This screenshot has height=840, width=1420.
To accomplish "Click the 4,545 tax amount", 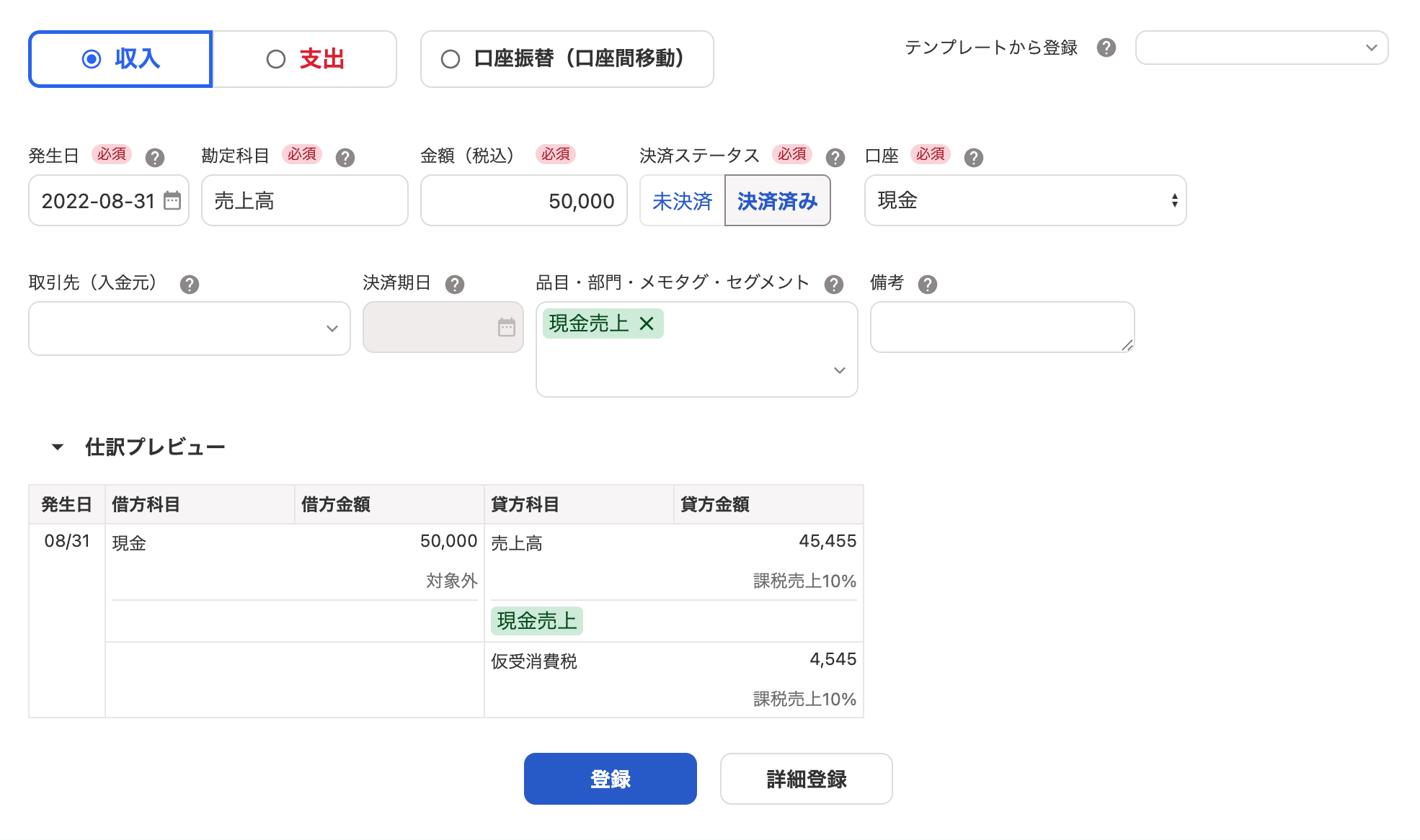I will coord(833,659).
